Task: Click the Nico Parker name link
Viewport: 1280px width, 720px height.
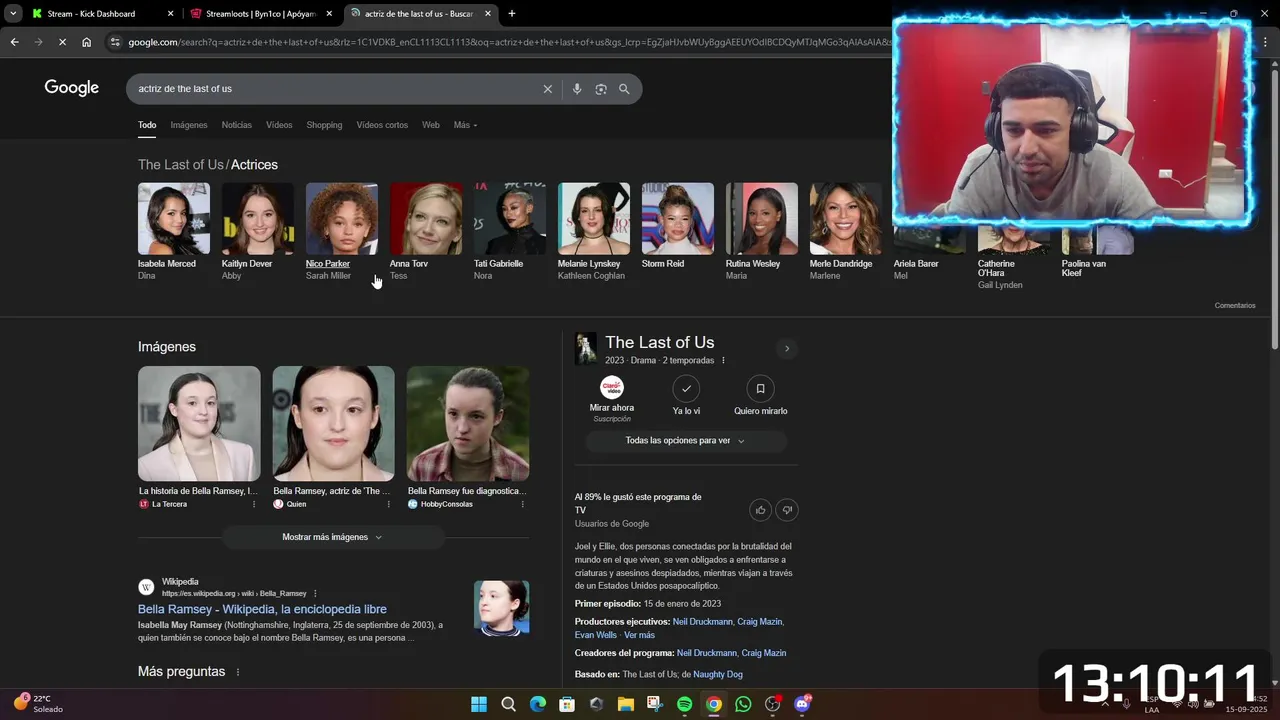Action: click(328, 264)
